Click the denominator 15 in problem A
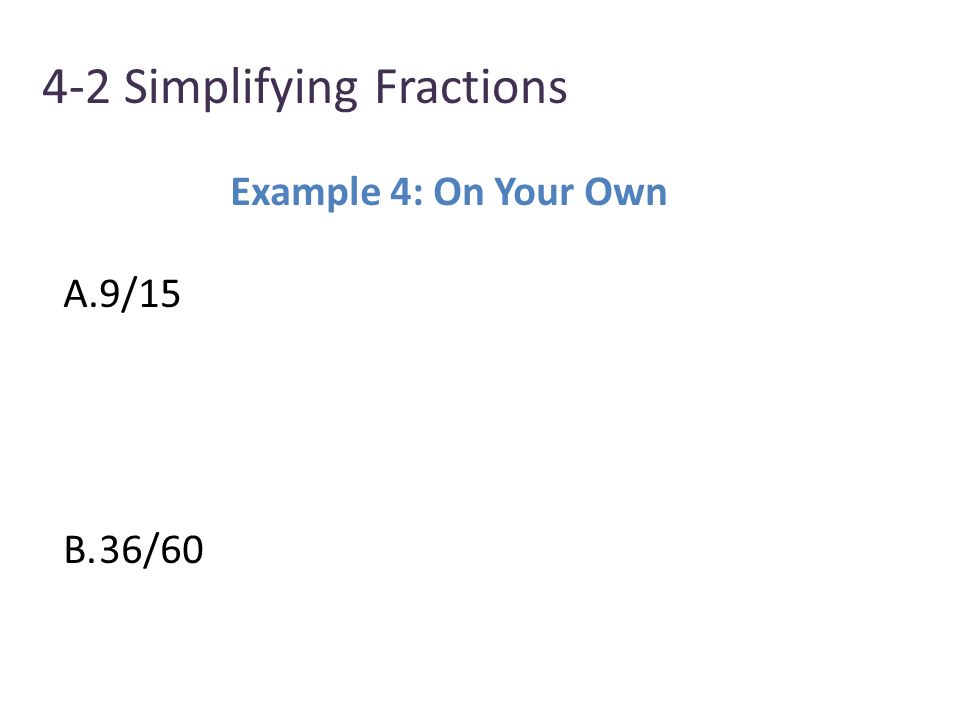Image resolution: width=960 pixels, height=720 pixels. pyautogui.click(x=161, y=294)
